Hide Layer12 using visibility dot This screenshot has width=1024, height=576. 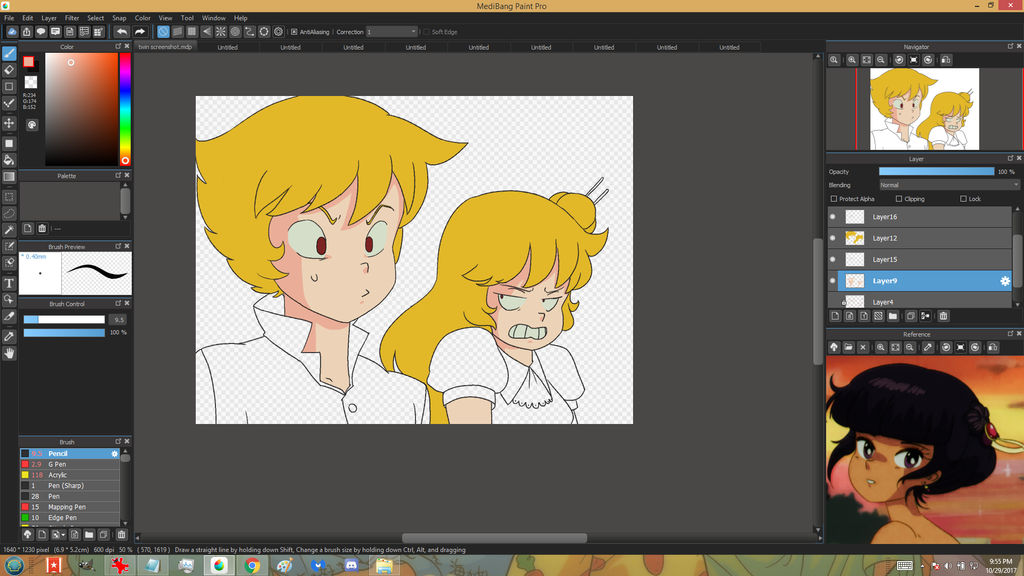[x=833, y=238]
